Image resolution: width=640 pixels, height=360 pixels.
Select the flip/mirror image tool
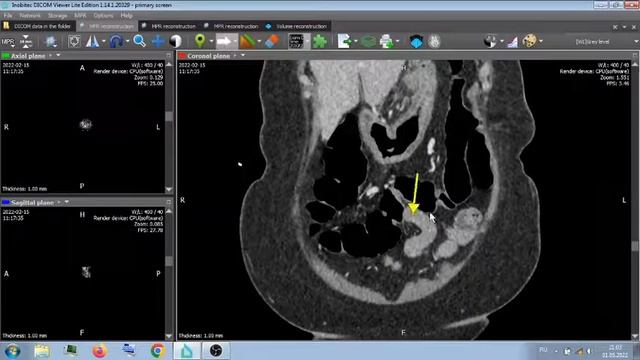93,41
